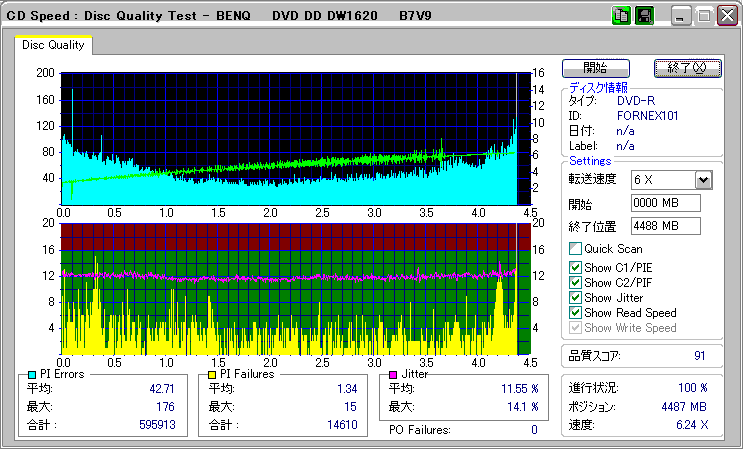Click the cyan PI Errors legend square
Viewport: 743px width, 449px height.
click(x=32, y=374)
